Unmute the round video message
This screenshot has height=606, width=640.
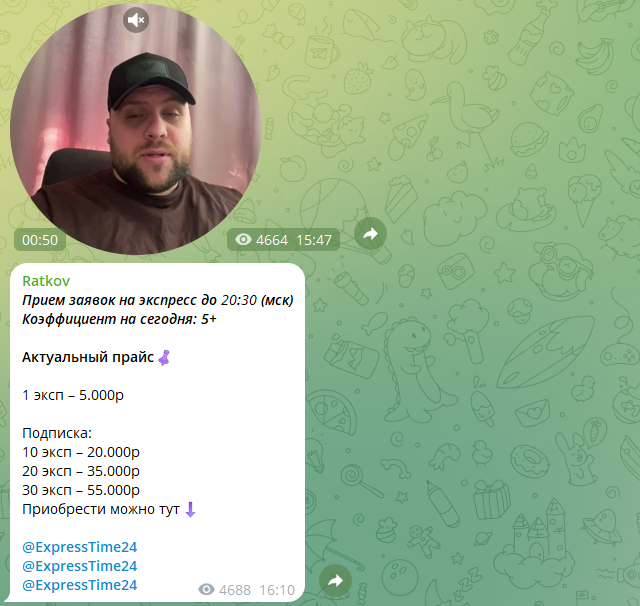pos(136,20)
